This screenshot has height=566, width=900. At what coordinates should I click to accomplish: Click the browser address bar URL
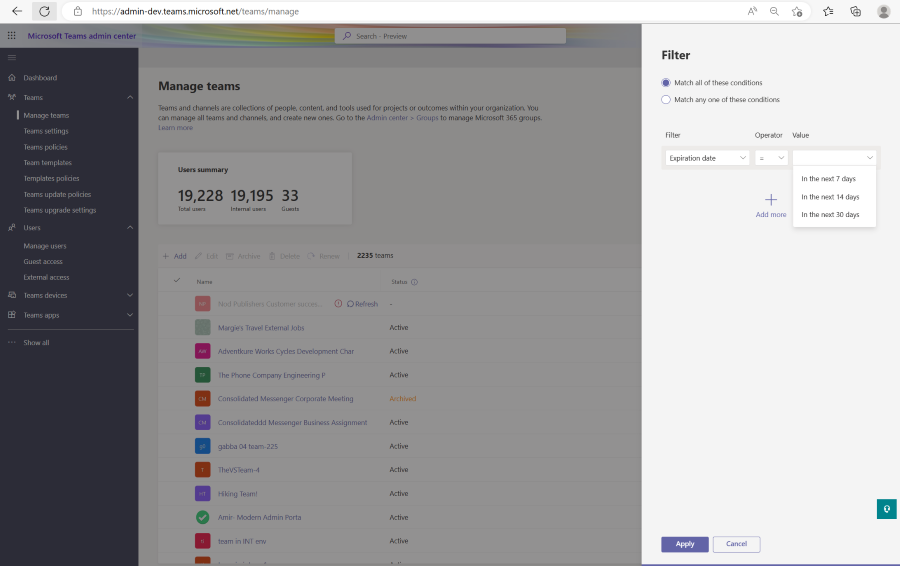point(195,11)
